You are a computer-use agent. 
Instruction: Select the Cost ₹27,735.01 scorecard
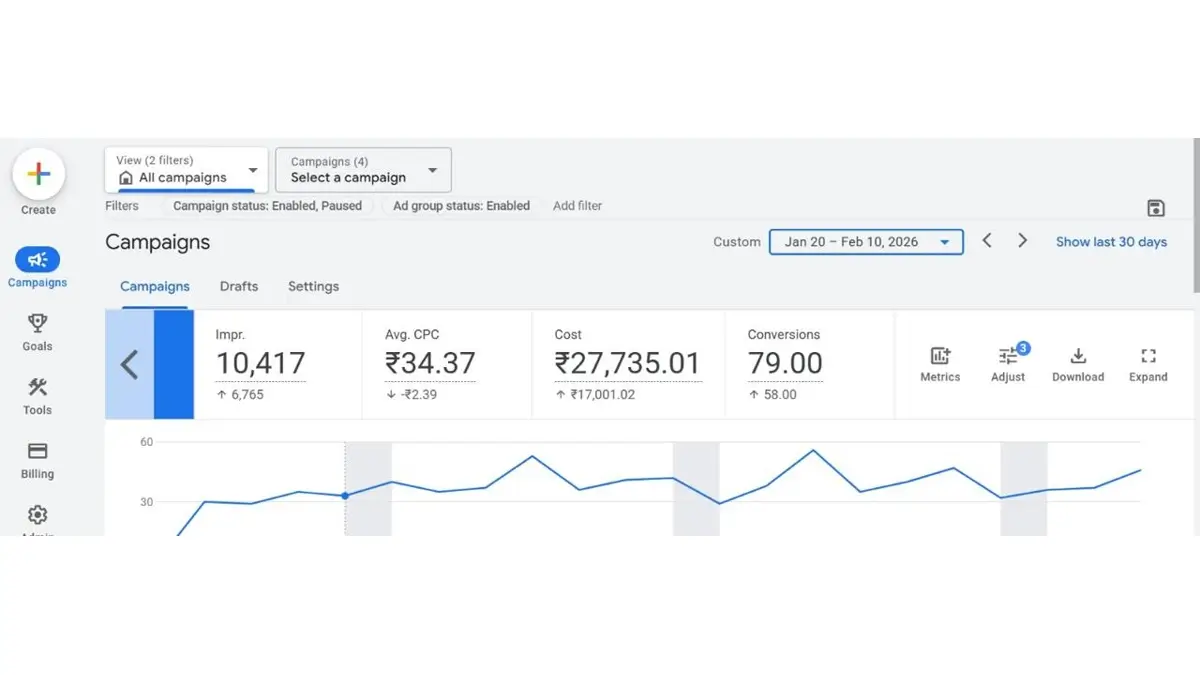click(x=628, y=364)
